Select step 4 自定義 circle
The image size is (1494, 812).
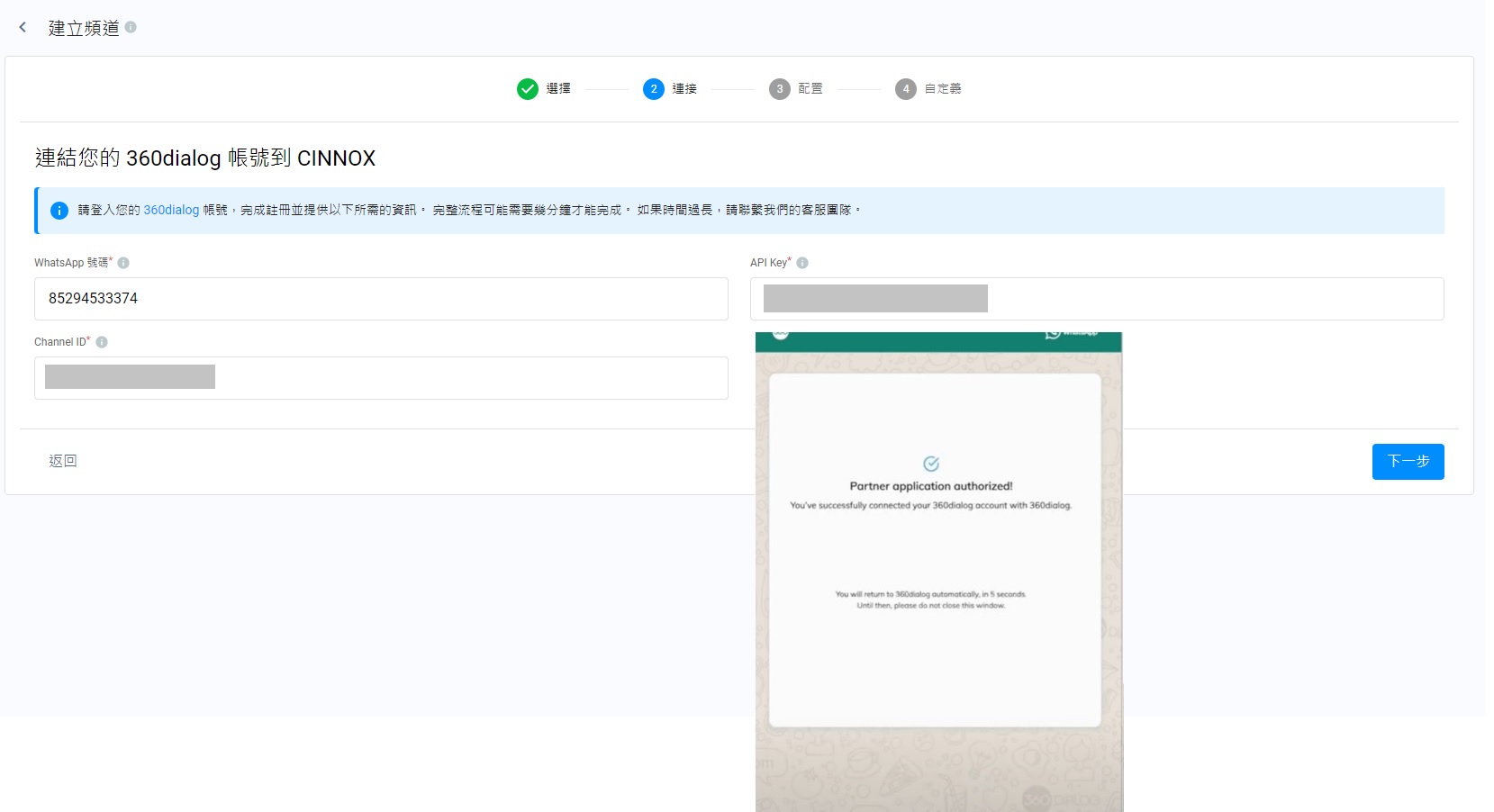(906, 88)
